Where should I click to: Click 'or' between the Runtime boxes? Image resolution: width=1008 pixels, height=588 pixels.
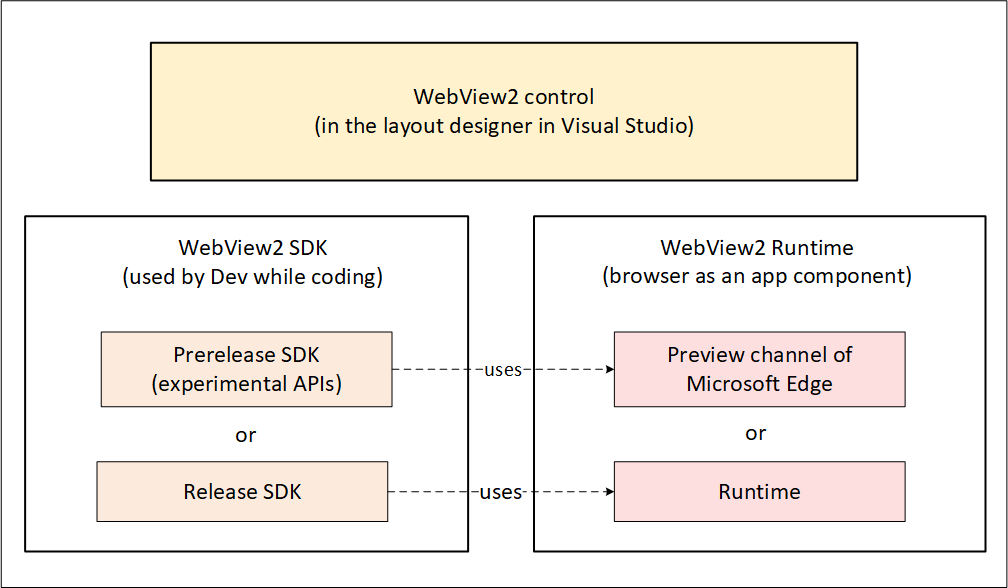[755, 433]
